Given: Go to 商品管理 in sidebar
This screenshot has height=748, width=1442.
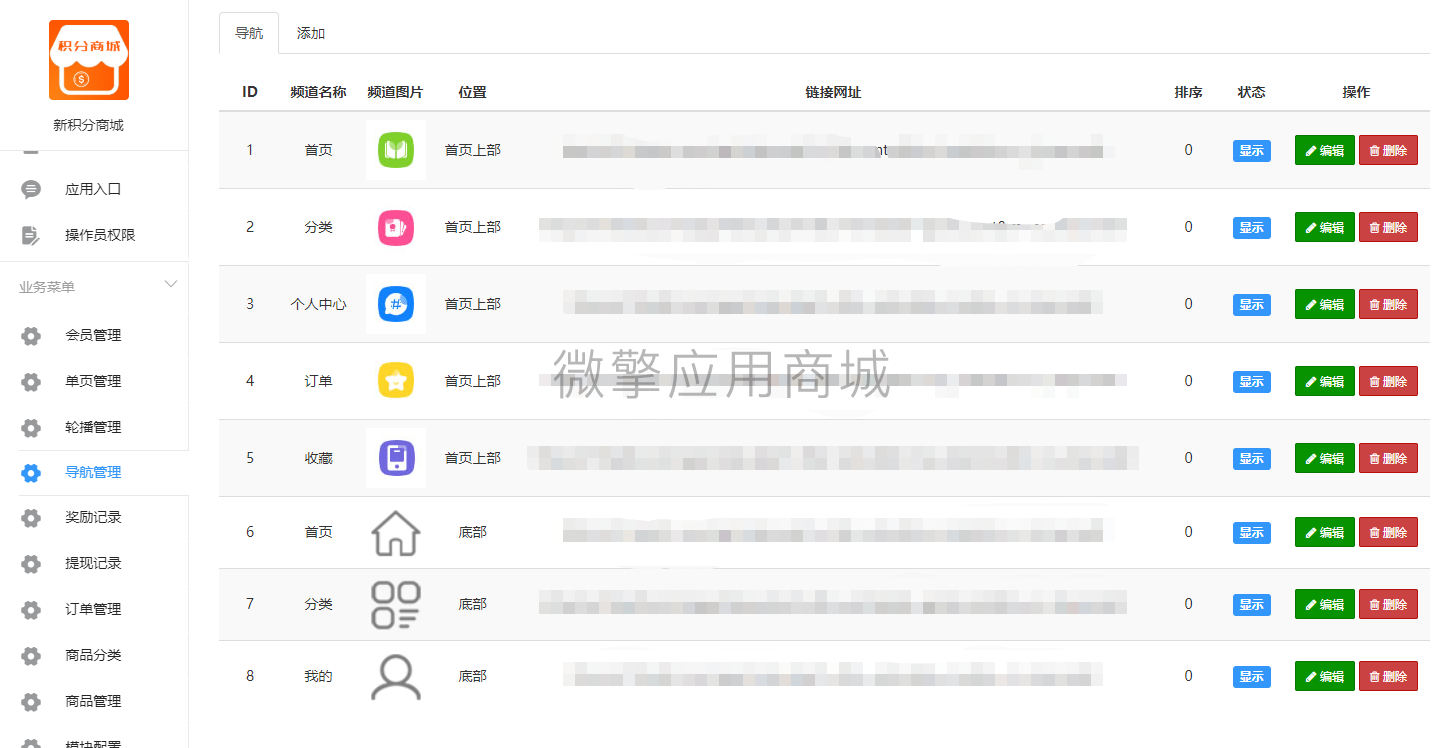Looking at the screenshot, I should 93,702.
